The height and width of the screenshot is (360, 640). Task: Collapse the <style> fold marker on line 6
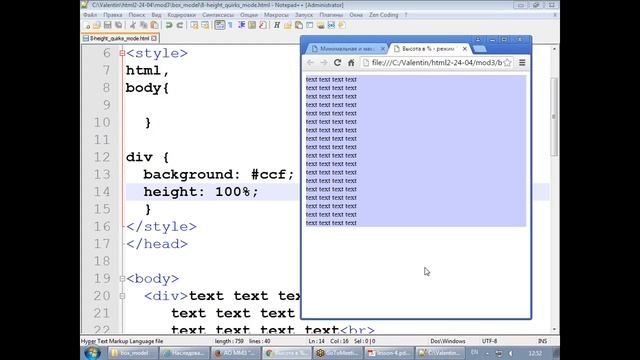click(122, 53)
